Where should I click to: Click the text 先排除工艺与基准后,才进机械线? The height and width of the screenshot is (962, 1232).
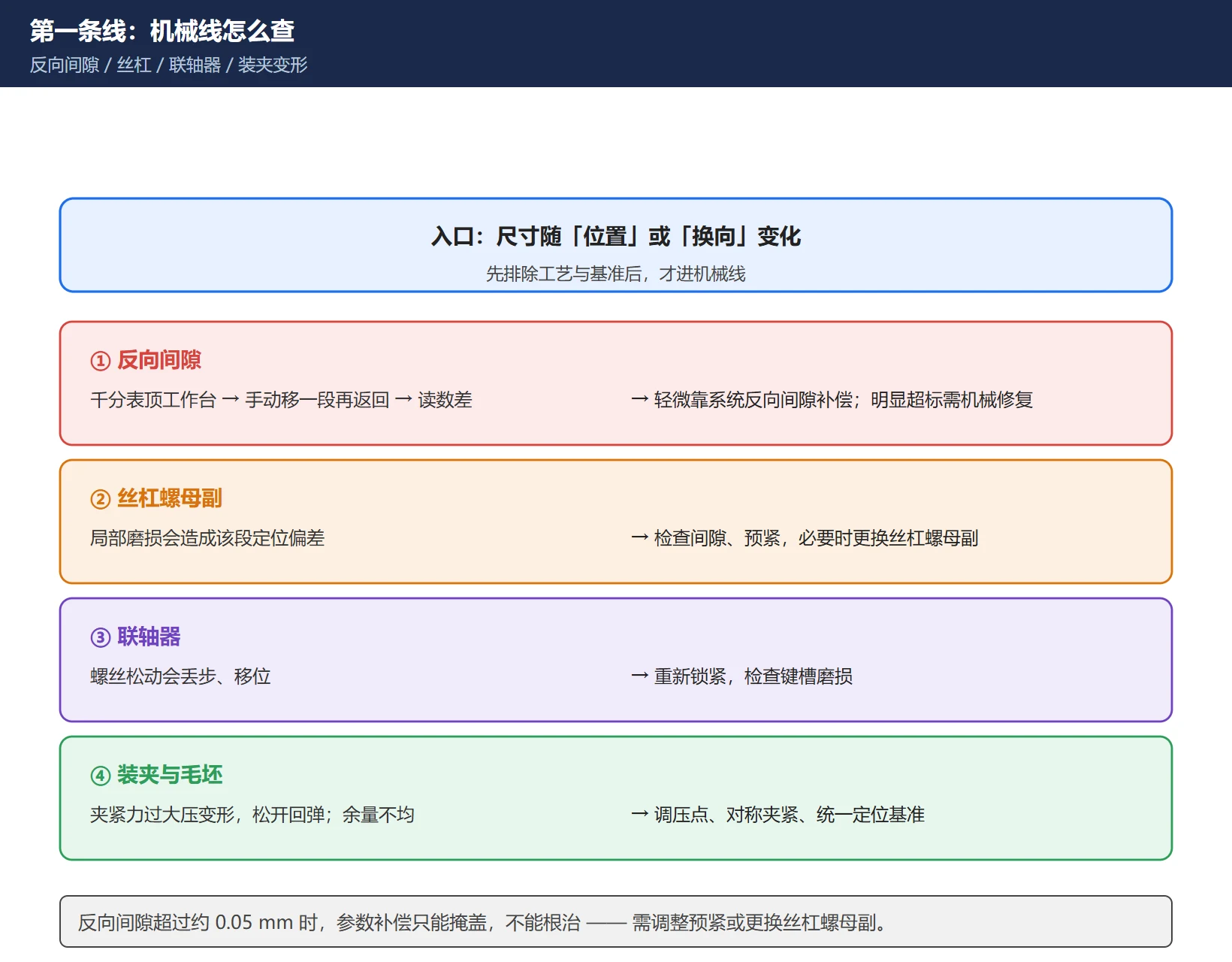(x=616, y=274)
